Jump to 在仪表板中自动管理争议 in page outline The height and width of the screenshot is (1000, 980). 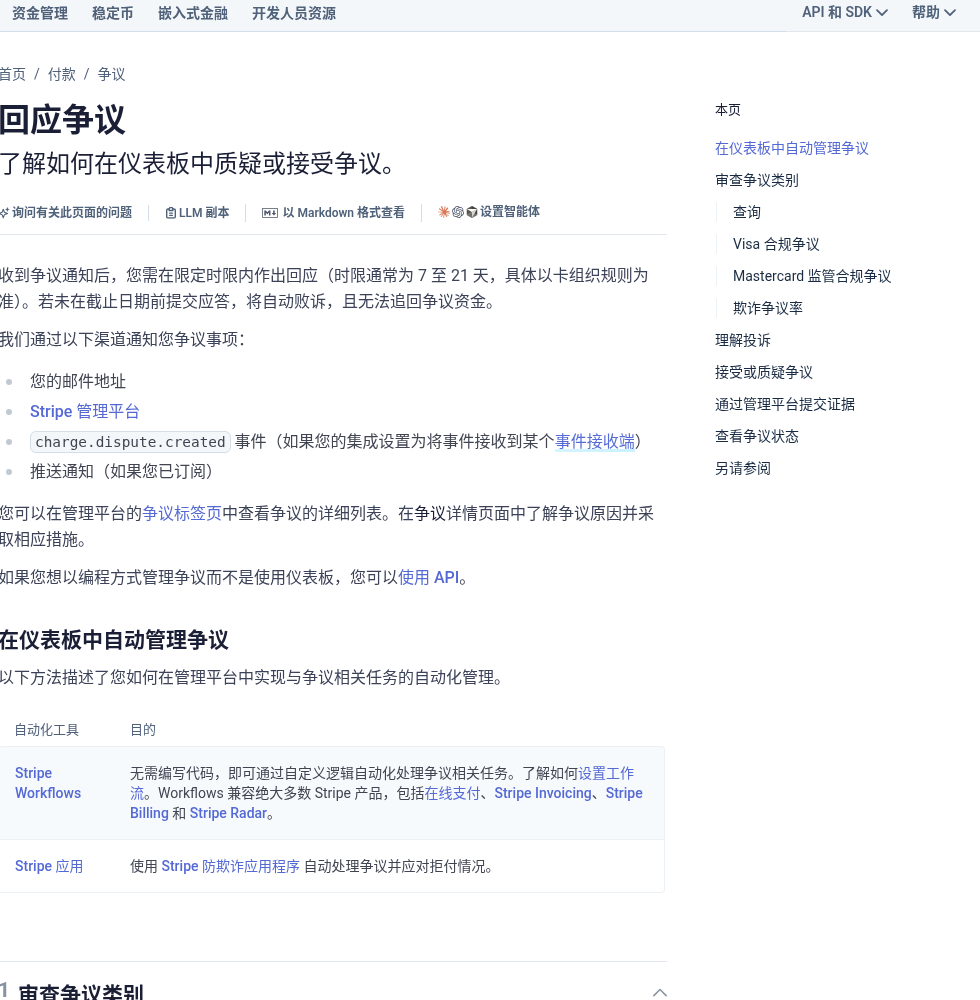792,149
